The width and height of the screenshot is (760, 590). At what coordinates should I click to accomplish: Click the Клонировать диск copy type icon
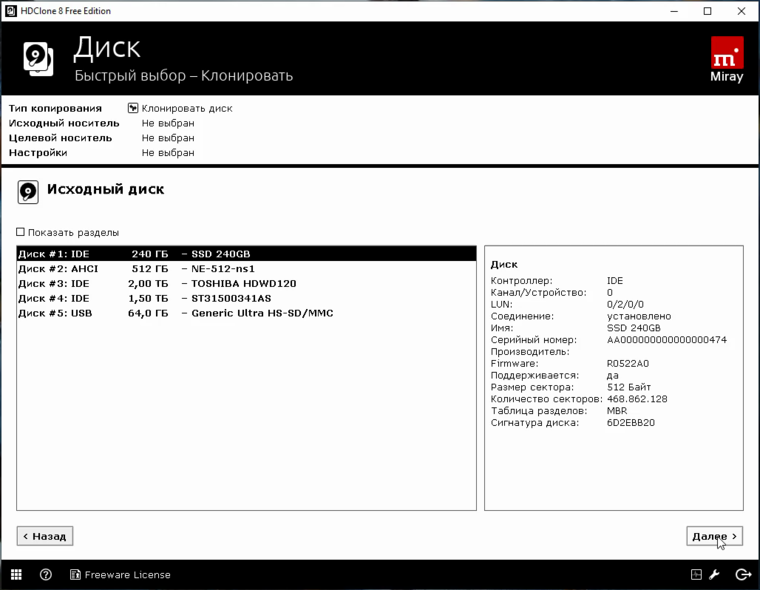133,108
